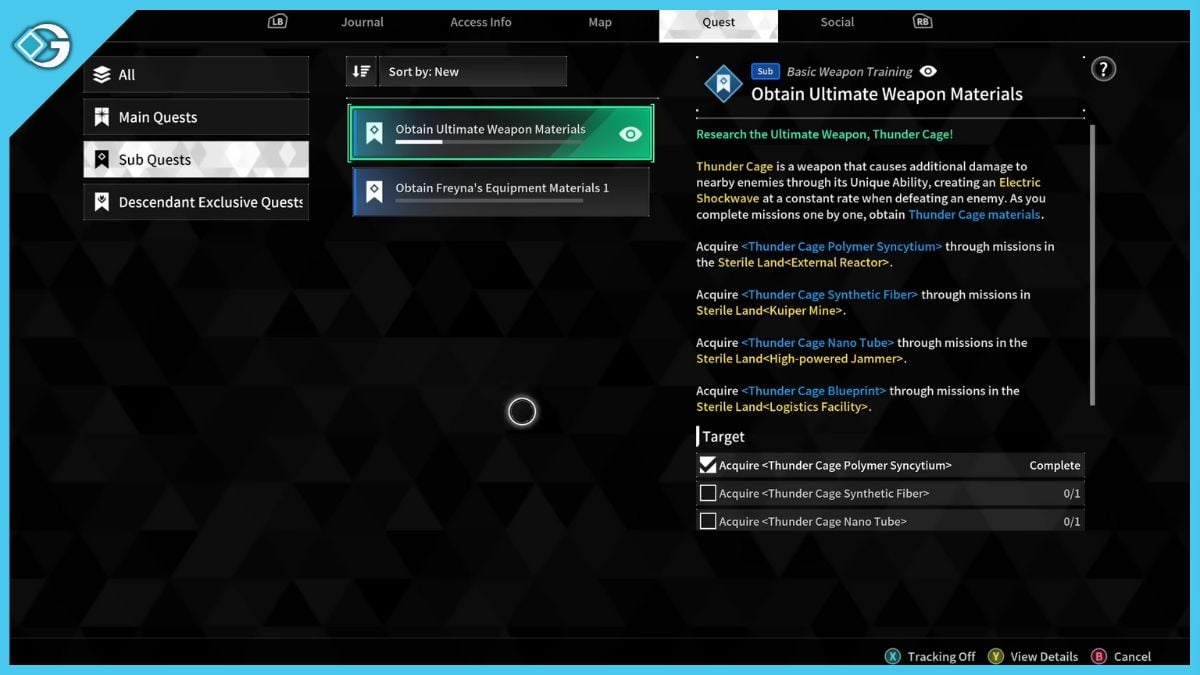Click the Sub tag badge

point(765,71)
